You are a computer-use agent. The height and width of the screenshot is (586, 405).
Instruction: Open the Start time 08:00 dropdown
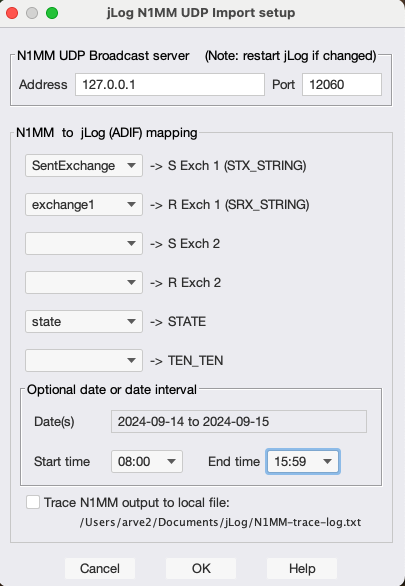pyautogui.click(x=147, y=462)
